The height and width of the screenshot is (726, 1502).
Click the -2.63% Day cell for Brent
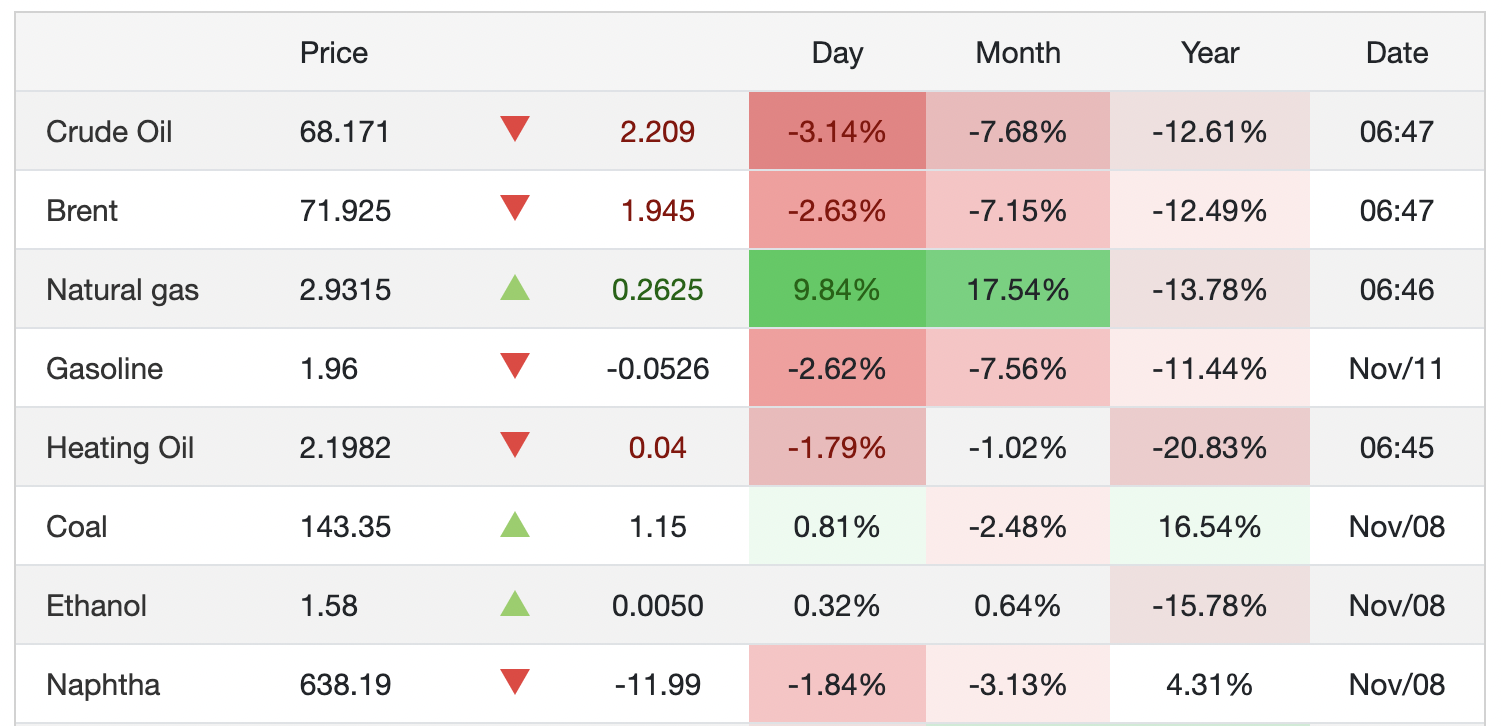[x=837, y=210]
